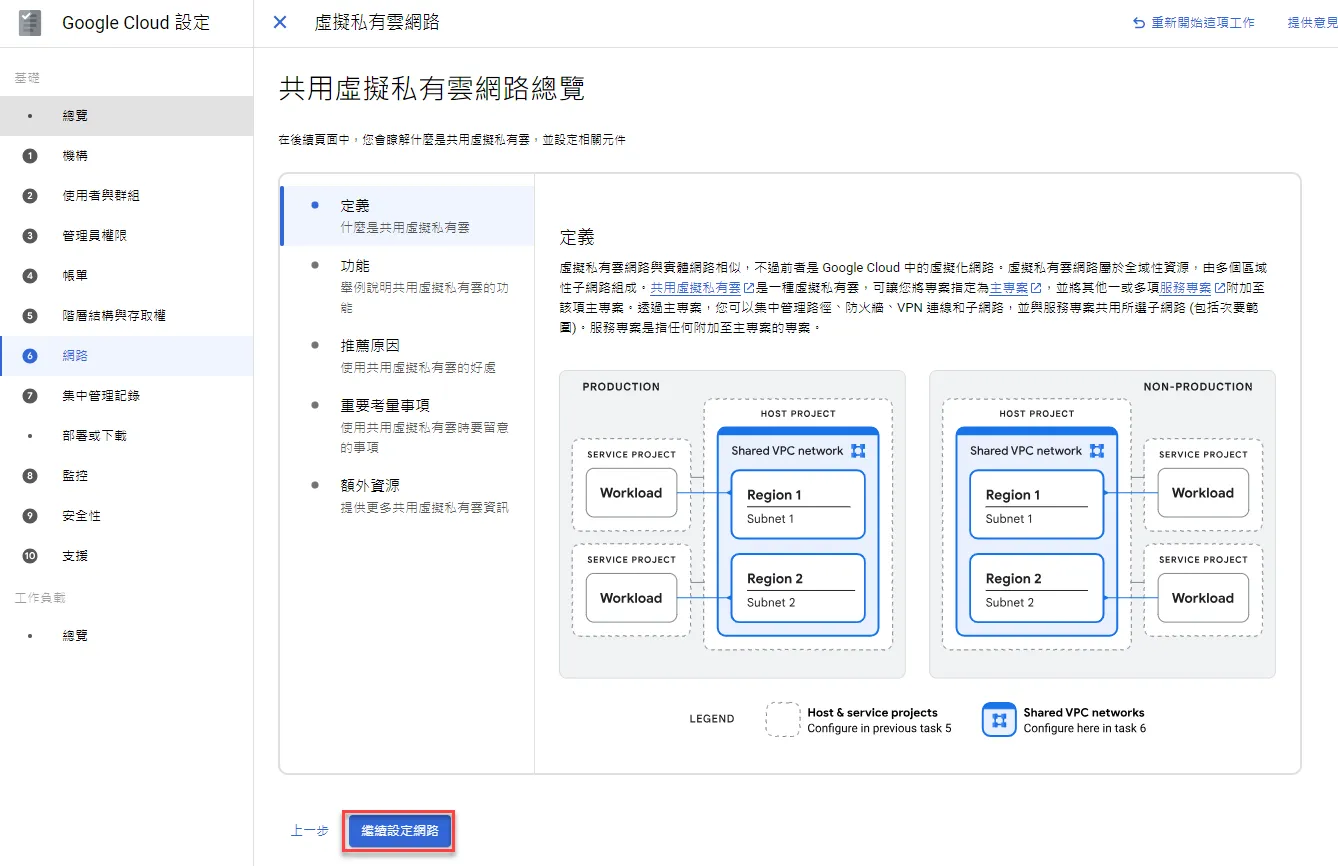The image size is (1338, 866).
Task: Click Shared VPC network icon in NON-PRODUCTION diagram
Action: (x=1096, y=451)
